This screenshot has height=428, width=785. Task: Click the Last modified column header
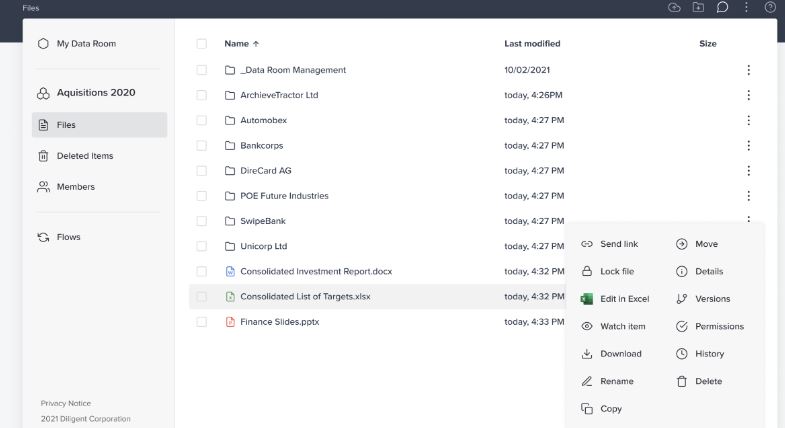[x=532, y=44]
